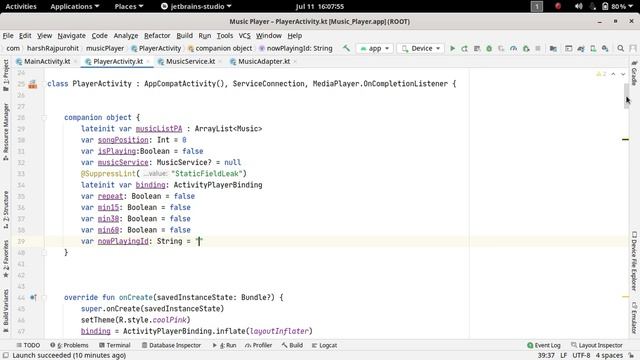Click the Profile app gauge icon
The width and height of the screenshot is (640, 360).
coord(513,48)
